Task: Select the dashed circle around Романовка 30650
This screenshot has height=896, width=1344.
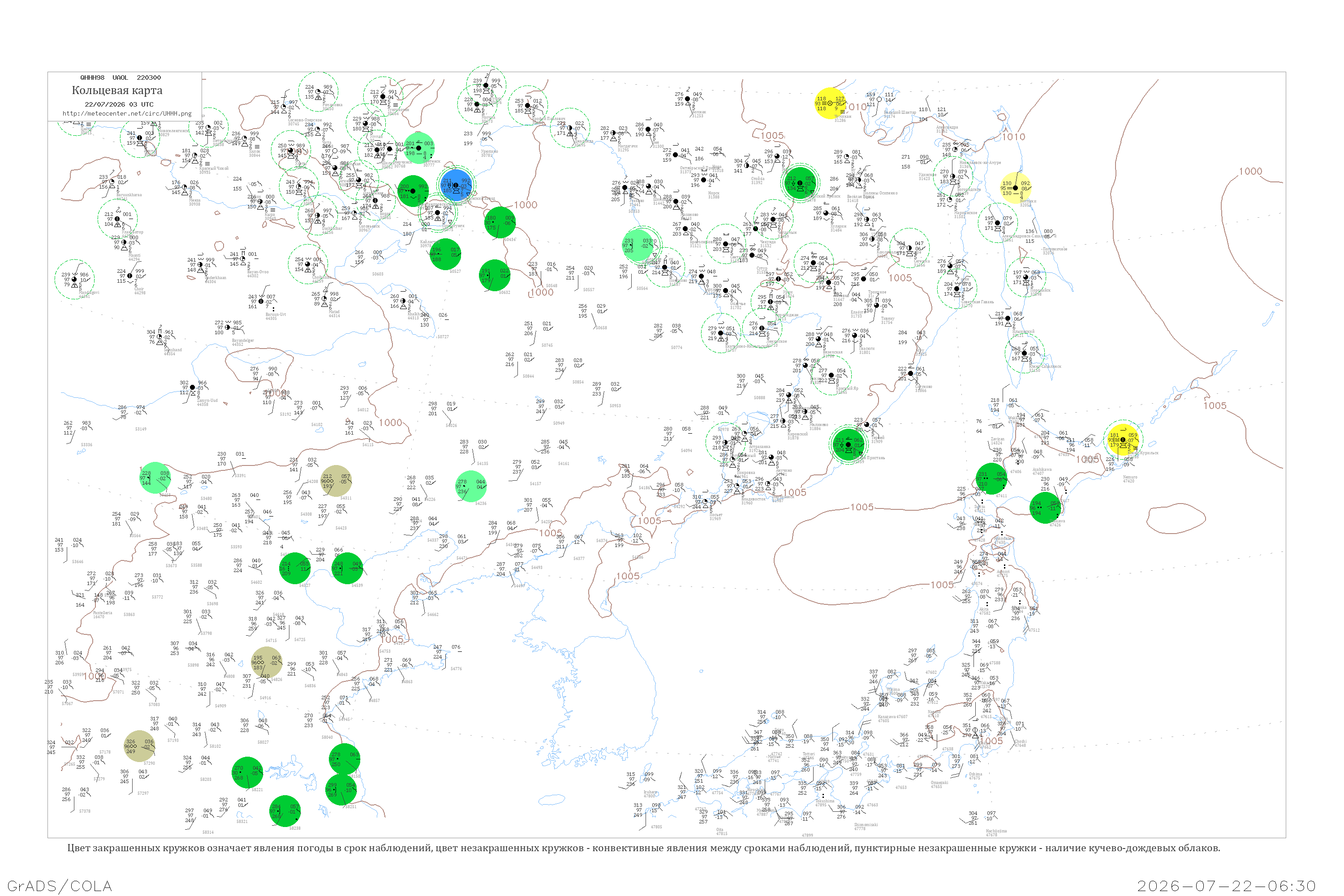Action: coord(318,92)
